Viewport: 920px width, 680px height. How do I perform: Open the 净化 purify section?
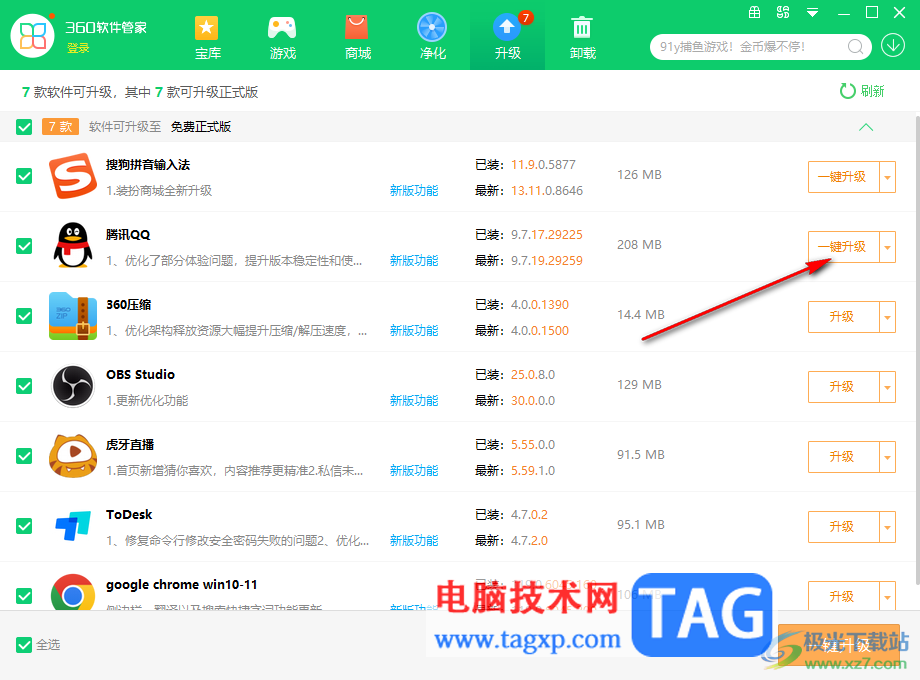[432, 38]
